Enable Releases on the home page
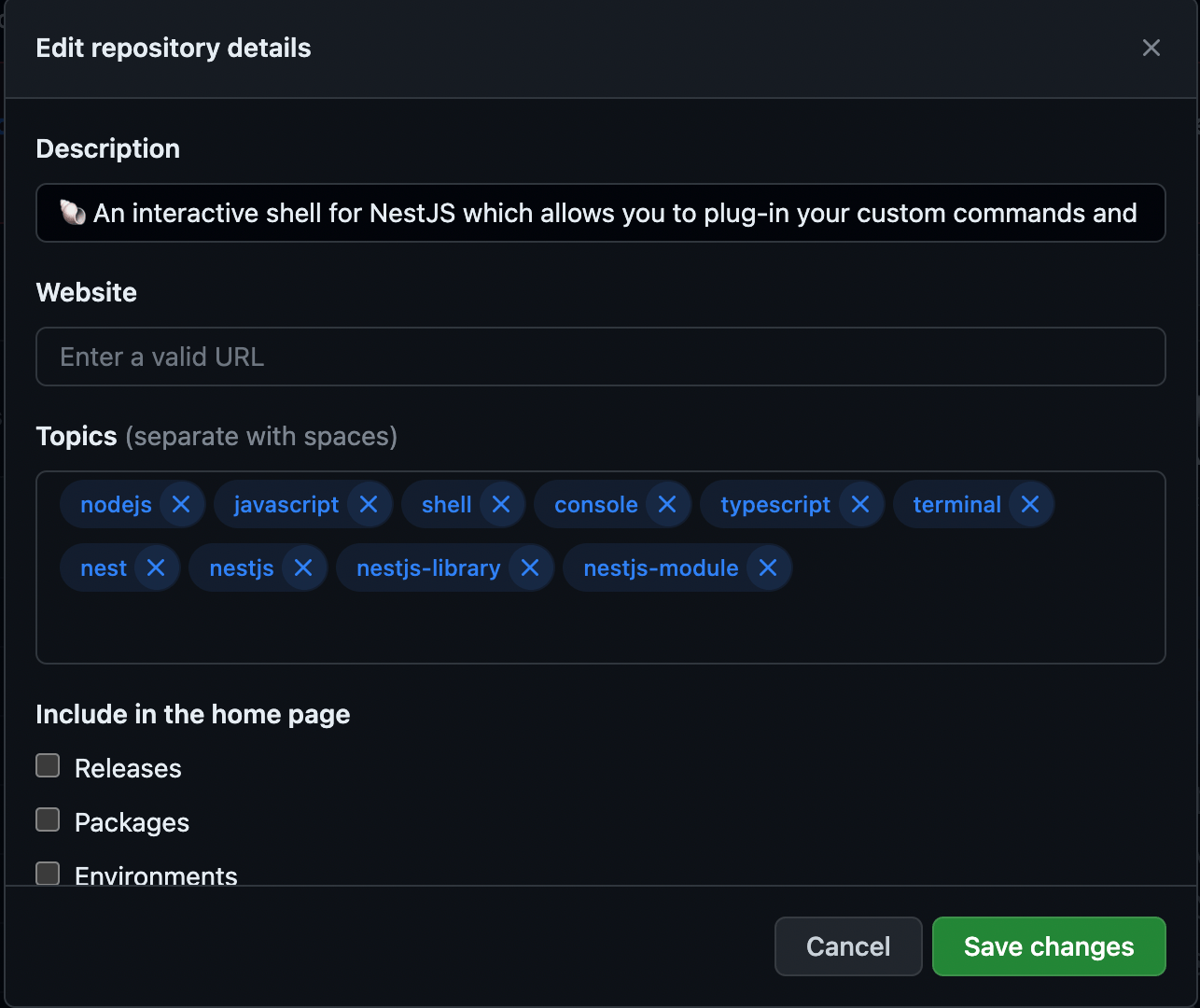1200x1008 pixels. click(48, 764)
